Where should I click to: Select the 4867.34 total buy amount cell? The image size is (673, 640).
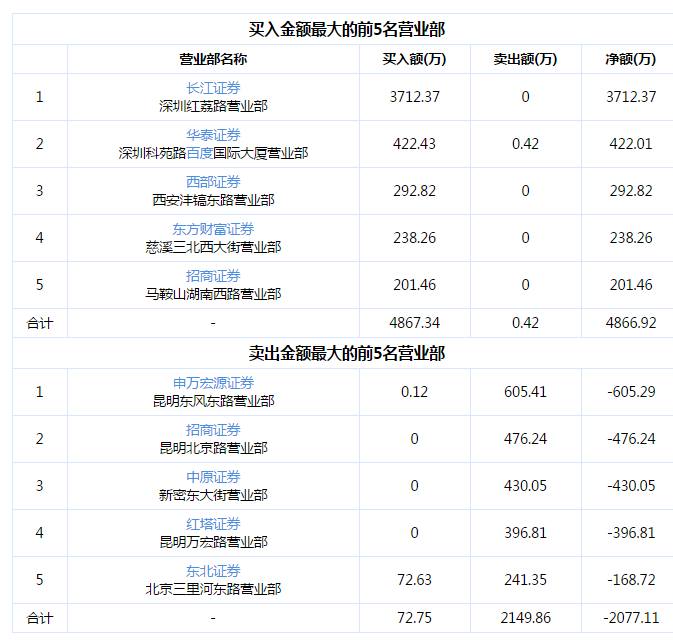coord(414,323)
